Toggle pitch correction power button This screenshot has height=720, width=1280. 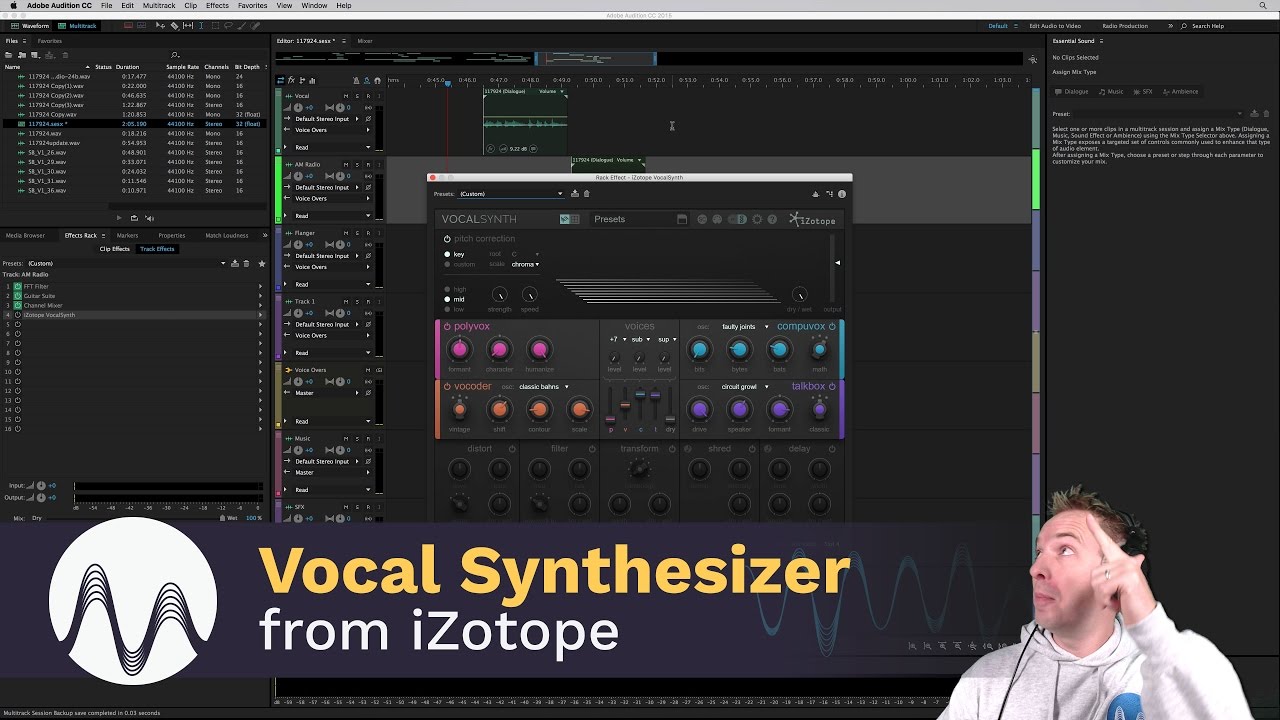[x=447, y=239]
